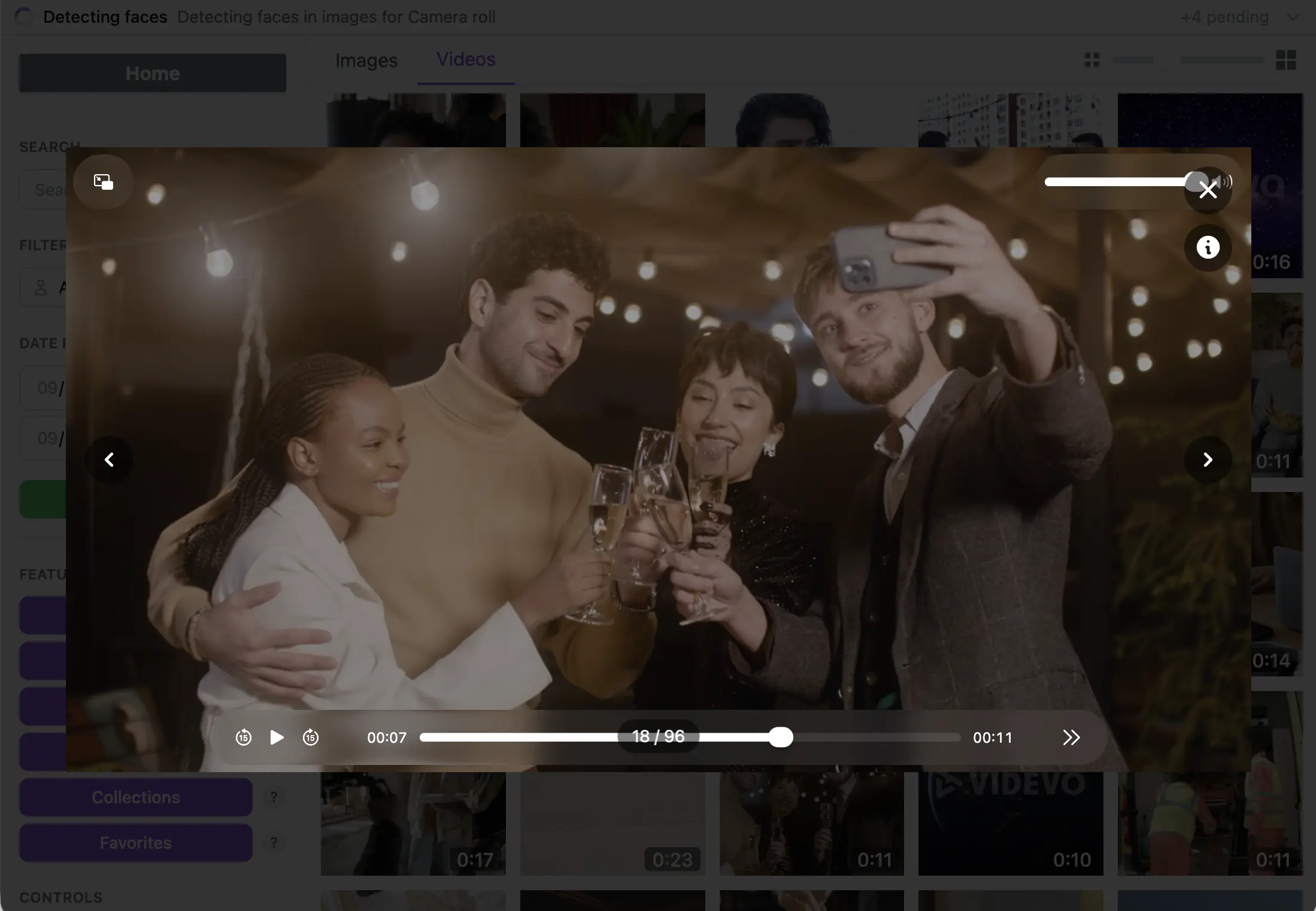
Task: Click the total duration 00:11 label
Action: (993, 737)
